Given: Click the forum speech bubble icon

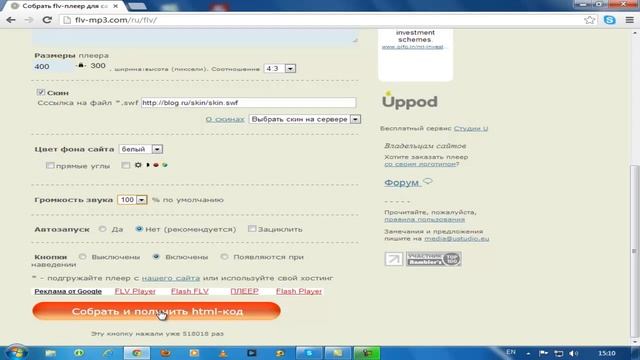Looking at the screenshot, I should (427, 181).
